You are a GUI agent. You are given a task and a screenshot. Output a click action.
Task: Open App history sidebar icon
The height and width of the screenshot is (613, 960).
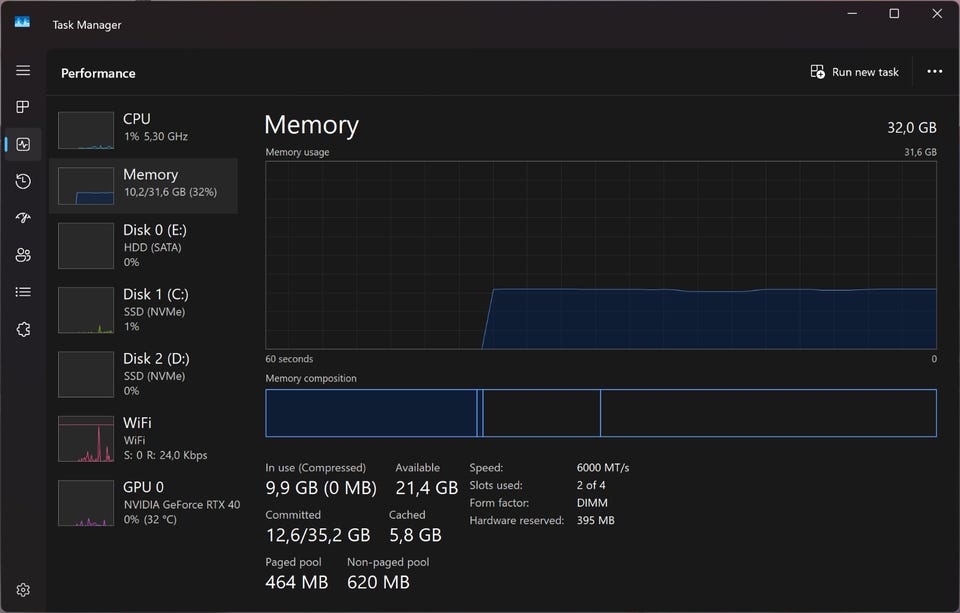(x=23, y=181)
